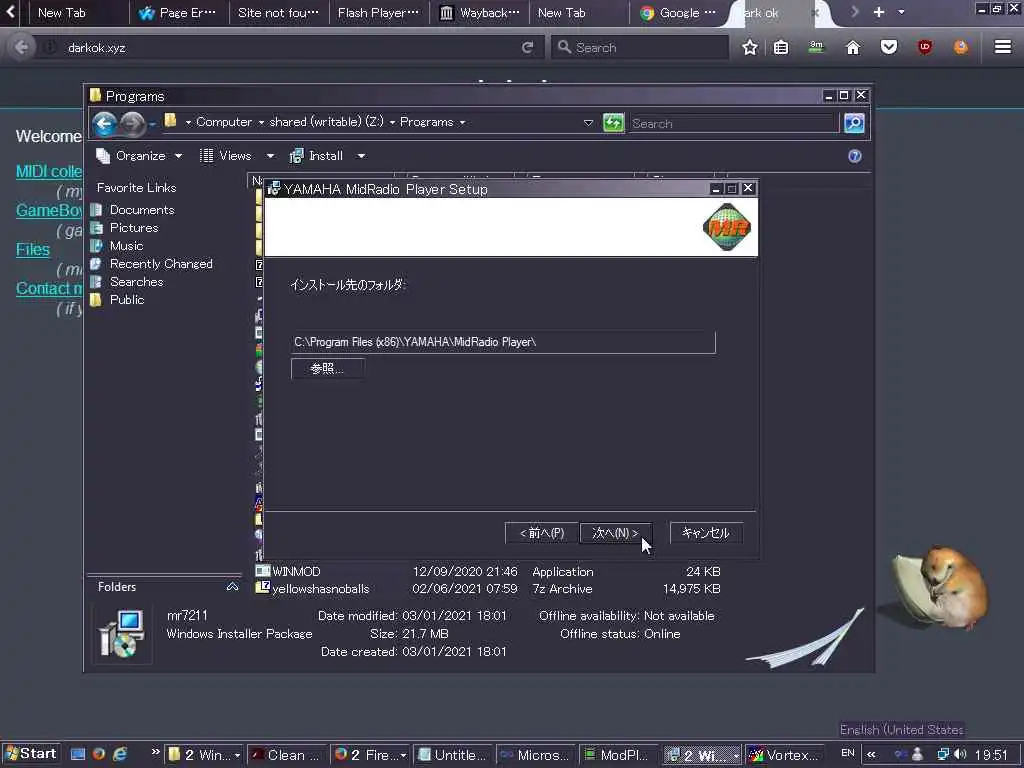Open the Files link on webpage

(x=33, y=249)
